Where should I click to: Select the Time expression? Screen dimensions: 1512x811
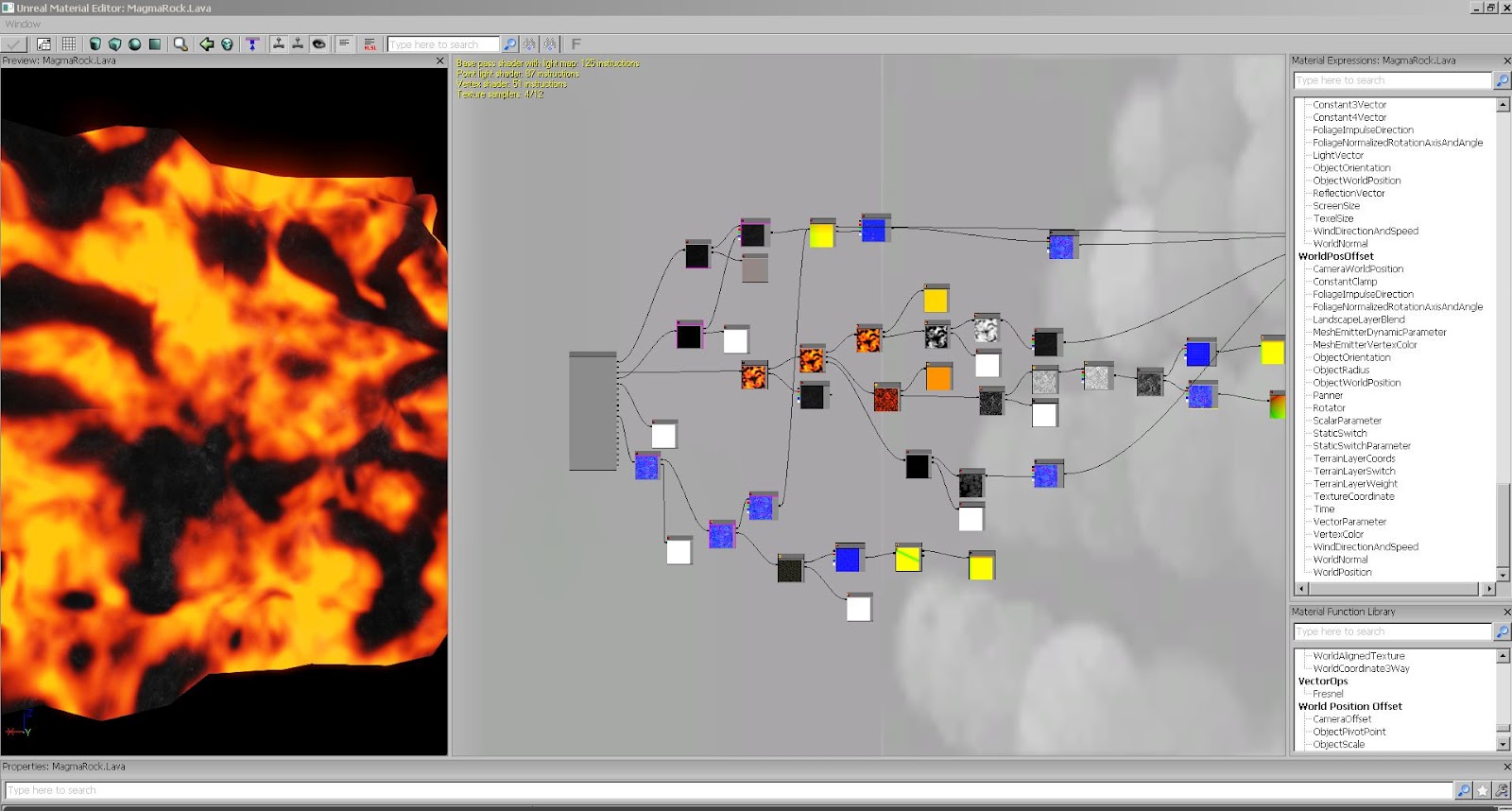pos(1324,509)
